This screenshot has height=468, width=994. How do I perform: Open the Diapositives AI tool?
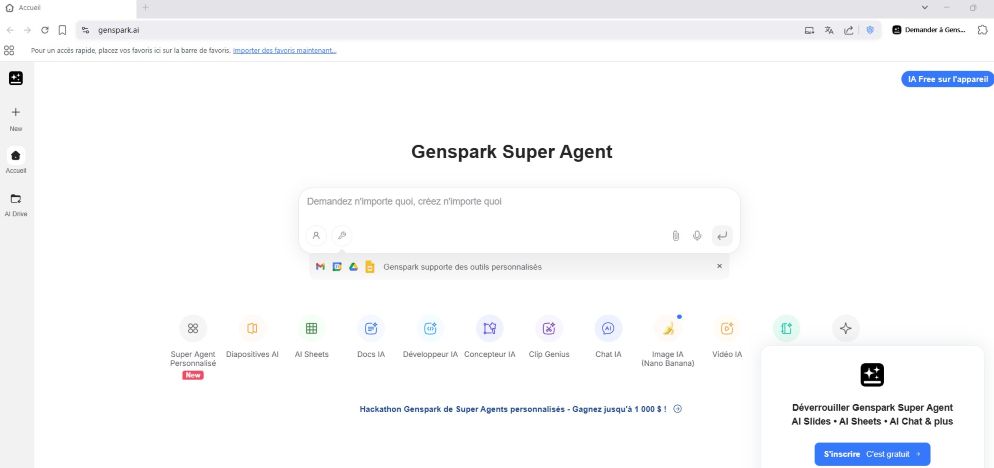click(252, 329)
